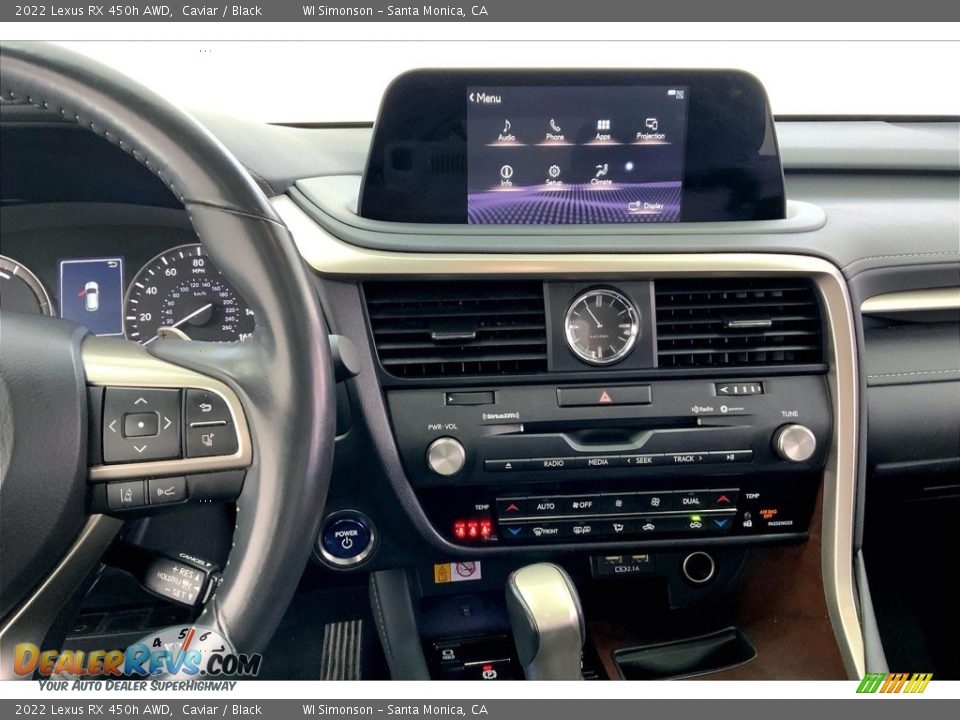Push the TUNE knob
This screenshot has width=960, height=720.
[x=795, y=443]
